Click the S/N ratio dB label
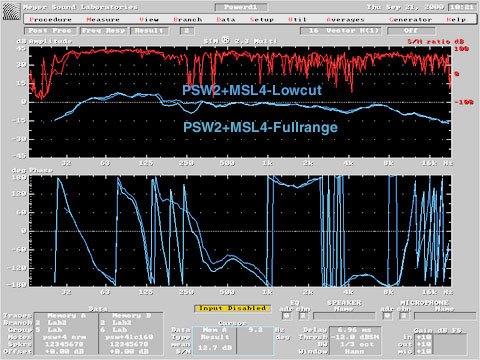Image resolution: width=480 pixels, height=360 pixels. tap(435, 41)
